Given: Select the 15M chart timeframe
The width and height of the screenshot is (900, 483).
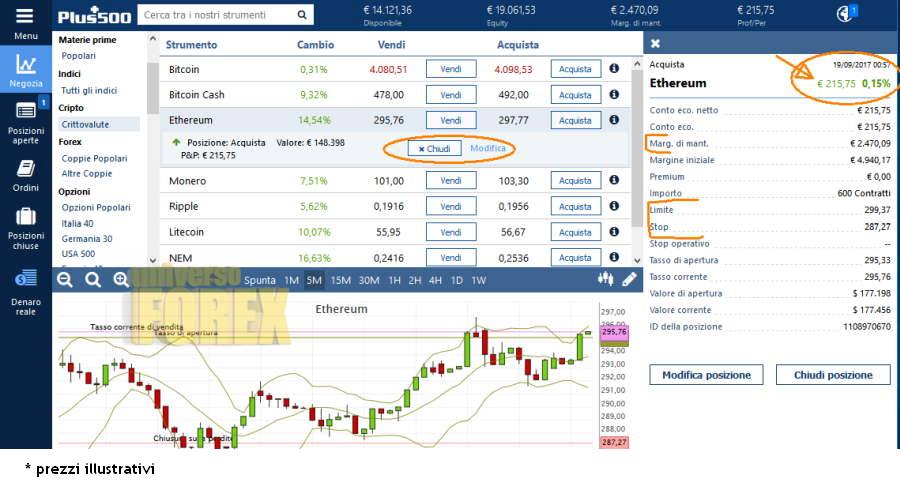Looking at the screenshot, I should click(340, 280).
